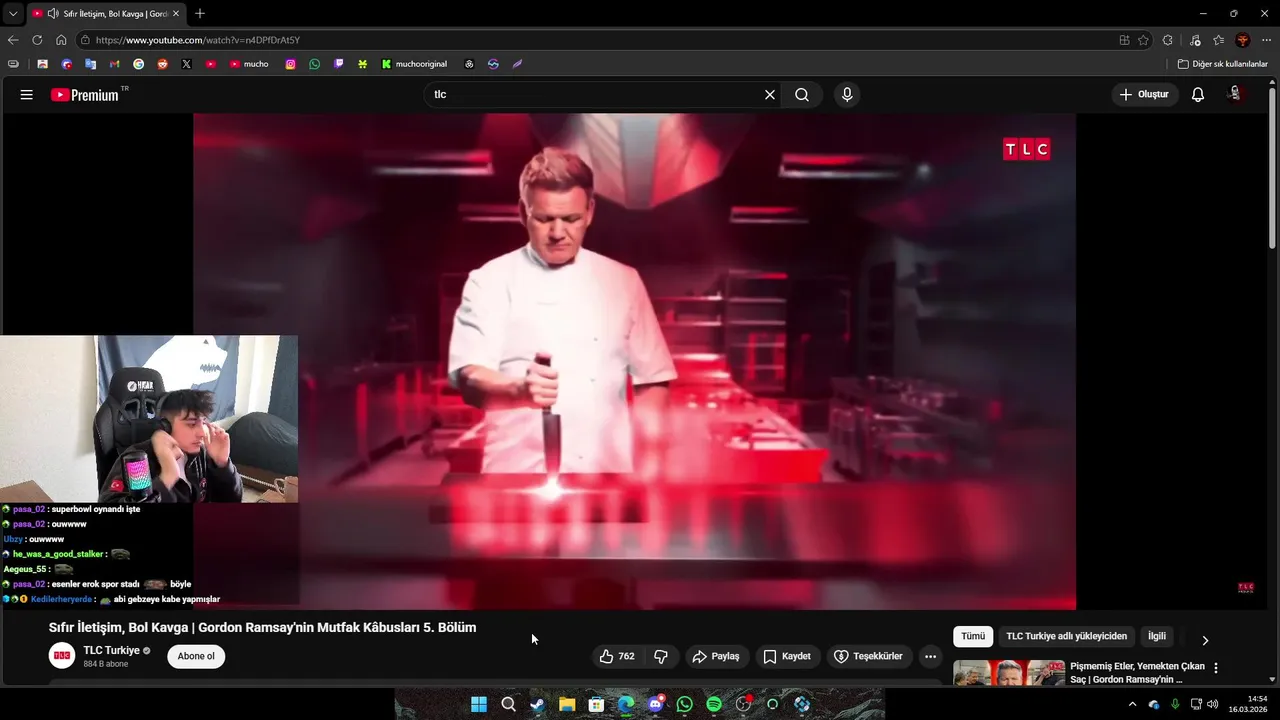Open 'Pişmemiş Etler' suggested video thumbnail
Image resolution: width=1280 pixels, height=720 pixels.
[1009, 673]
